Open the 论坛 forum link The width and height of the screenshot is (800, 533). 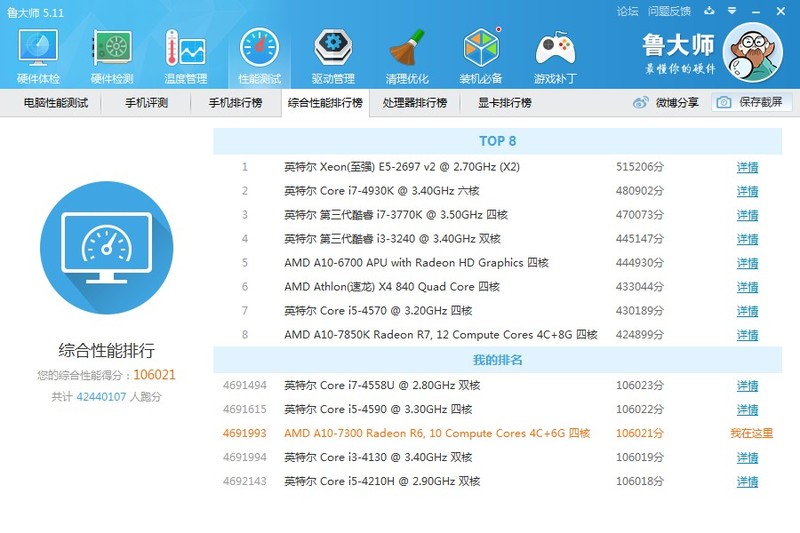(x=627, y=11)
